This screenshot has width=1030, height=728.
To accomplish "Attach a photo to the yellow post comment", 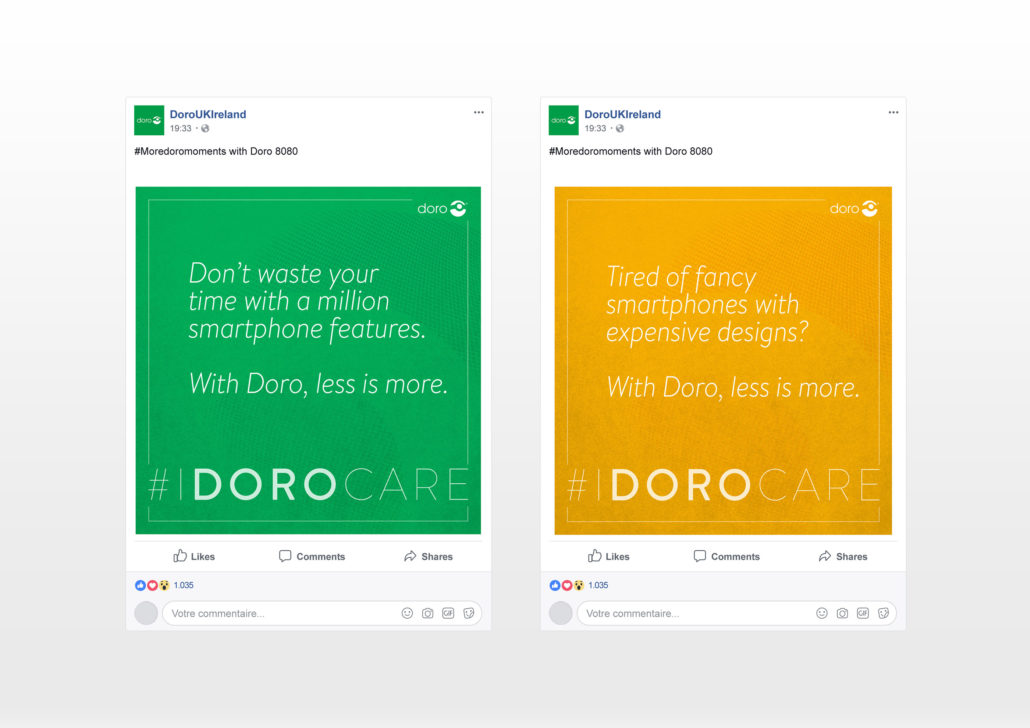I will point(842,613).
